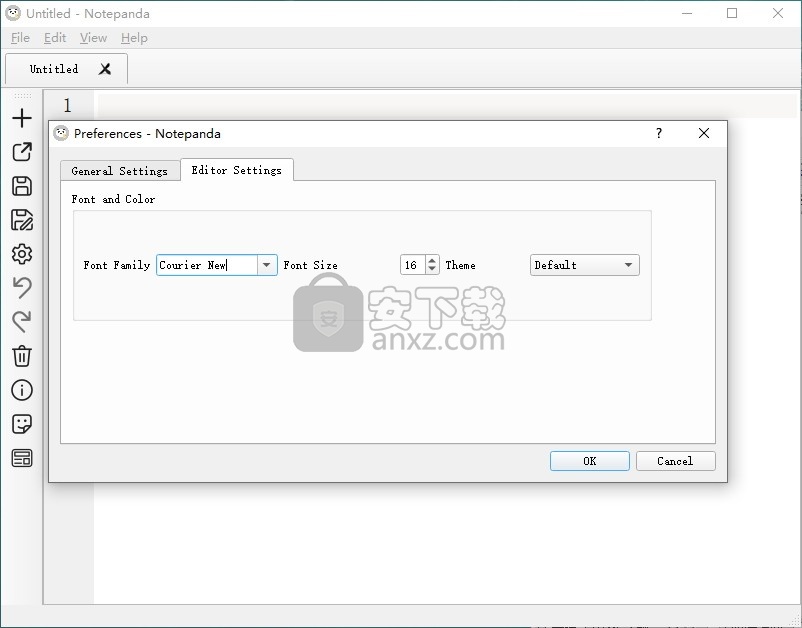802x628 pixels.
Task: Select the Editor Settings tab
Action: [237, 170]
